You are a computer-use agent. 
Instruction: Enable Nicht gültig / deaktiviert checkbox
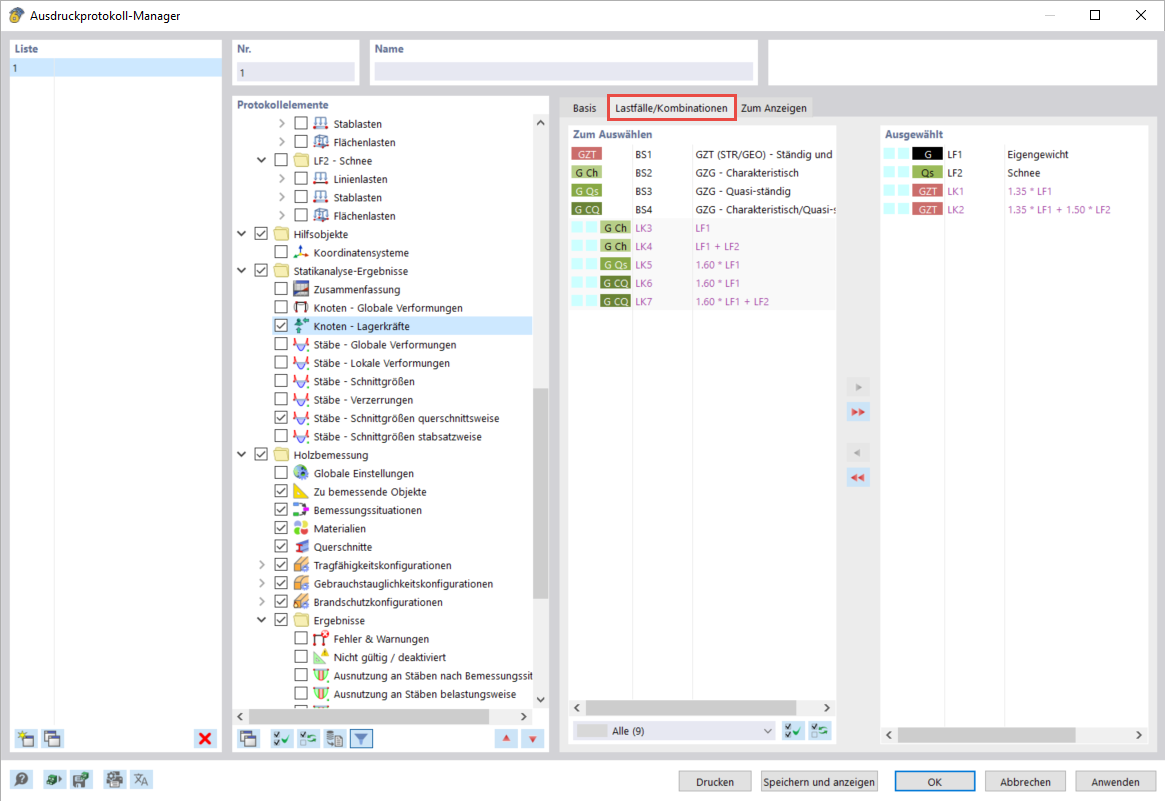coord(301,657)
